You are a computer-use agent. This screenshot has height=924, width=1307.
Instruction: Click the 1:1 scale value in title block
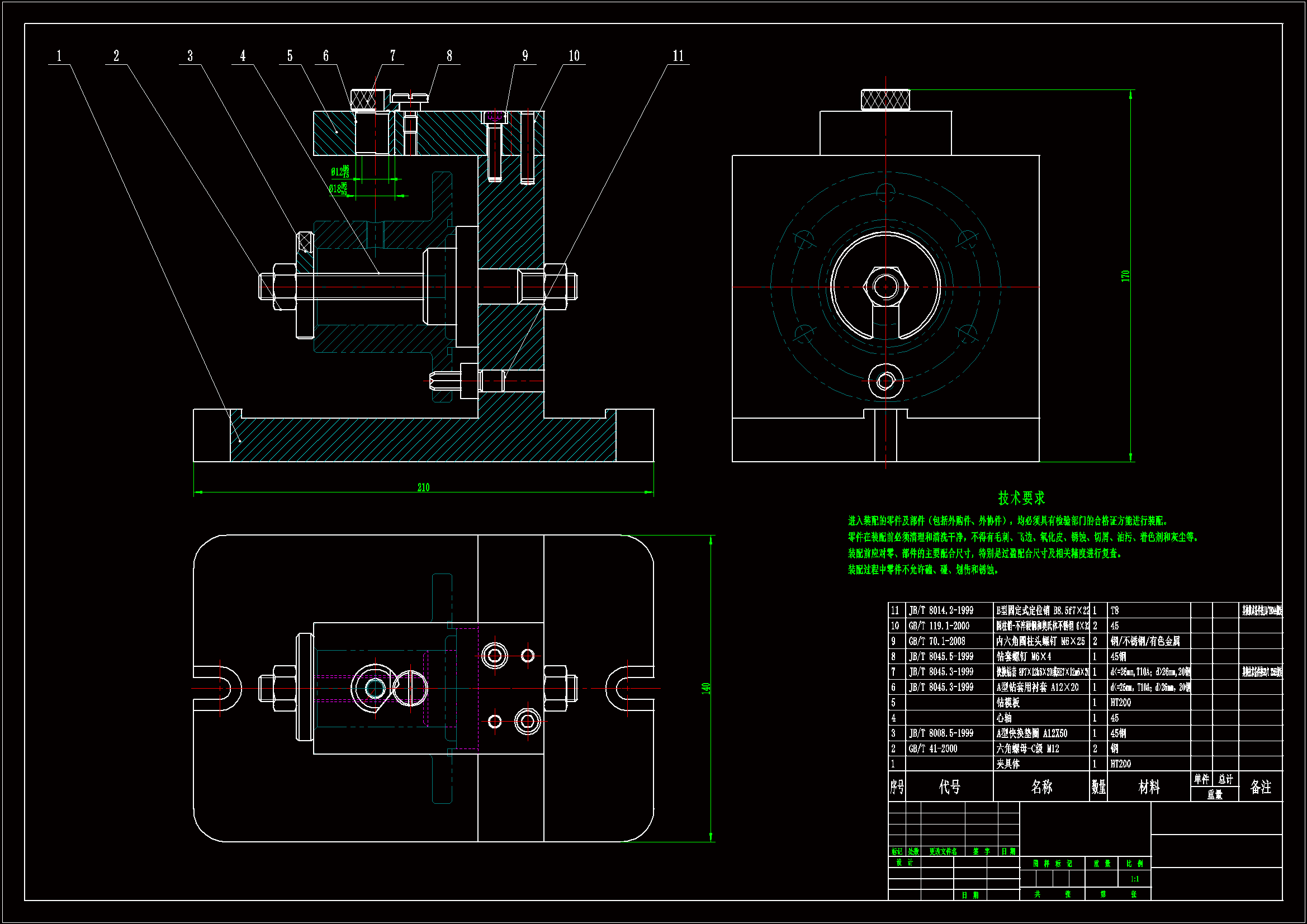pos(1134,879)
